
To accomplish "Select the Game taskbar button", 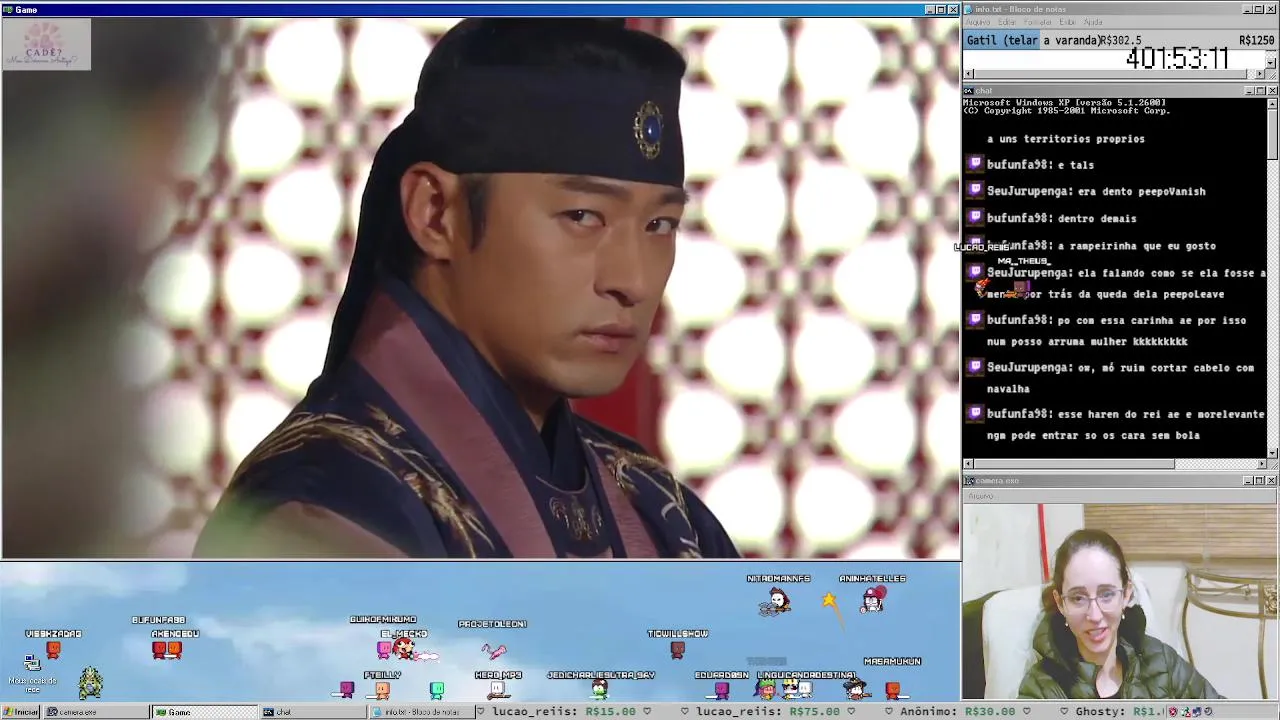I will (204, 712).
